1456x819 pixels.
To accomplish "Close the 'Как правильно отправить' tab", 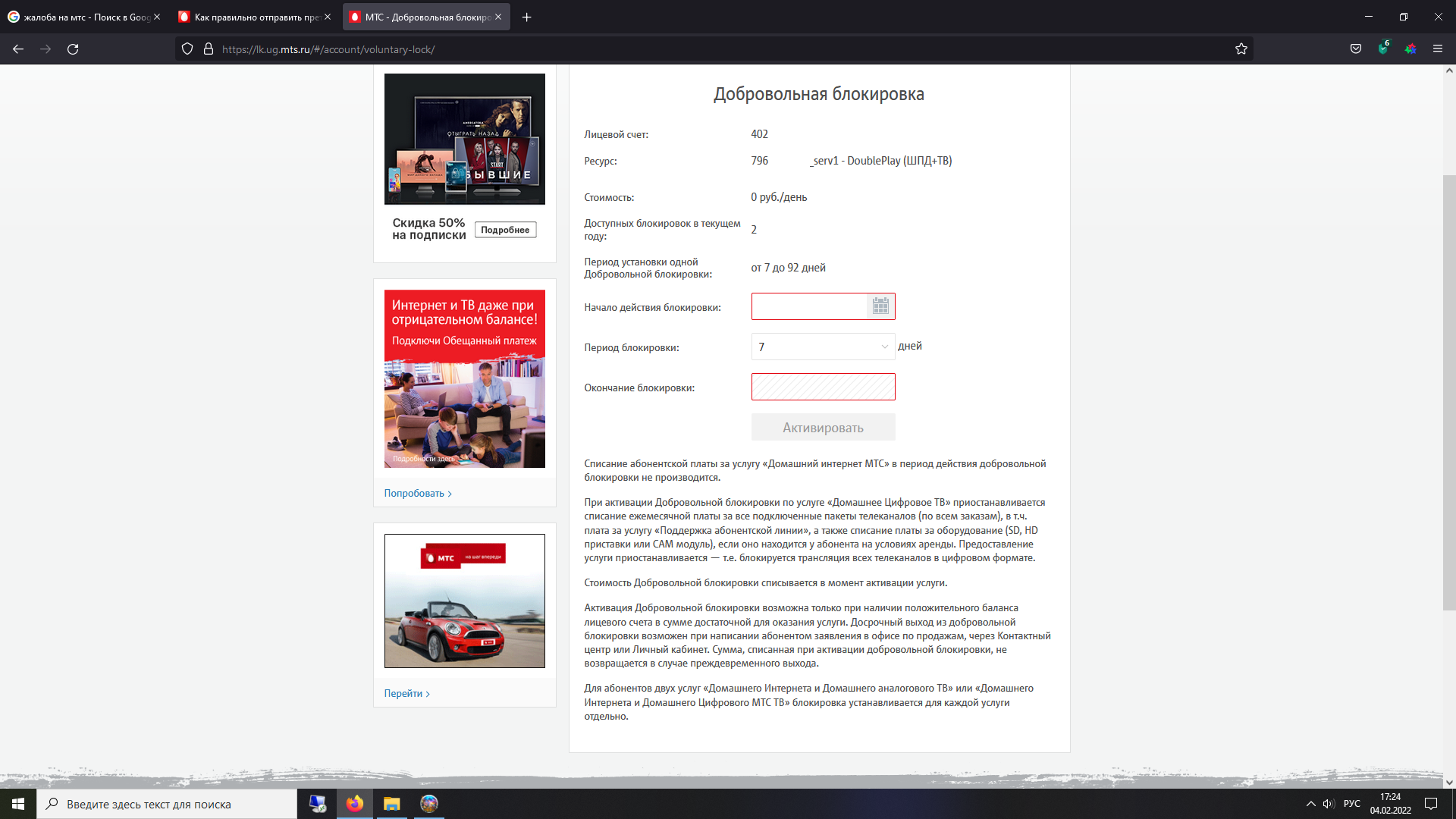I will (x=328, y=17).
